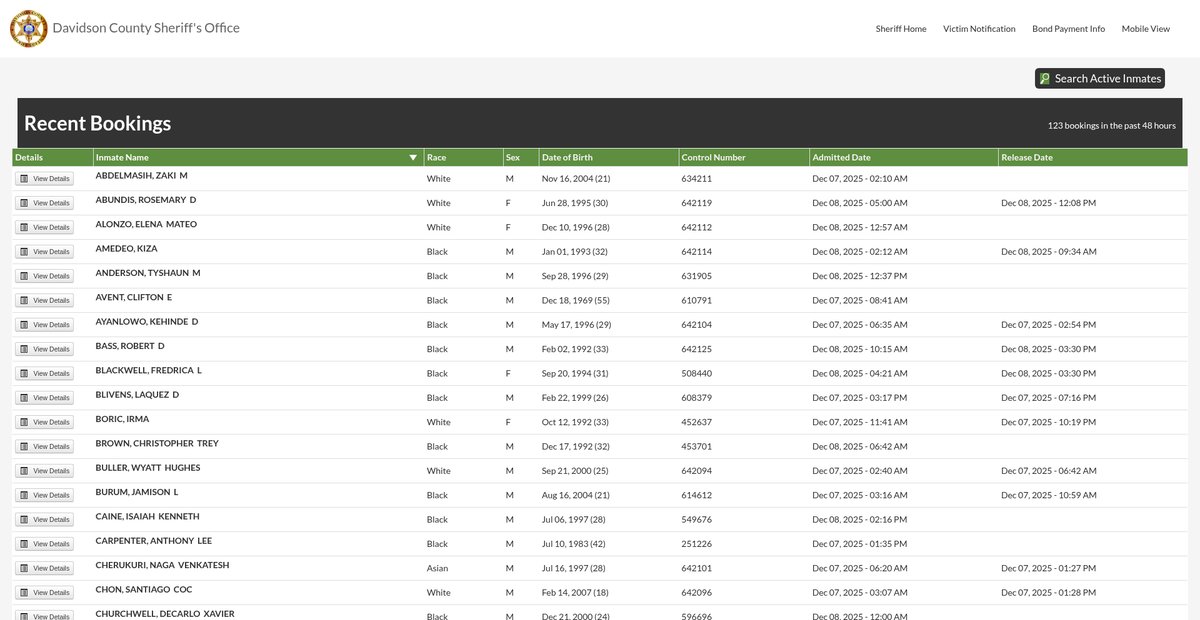Open Victim Notification page

point(979,29)
